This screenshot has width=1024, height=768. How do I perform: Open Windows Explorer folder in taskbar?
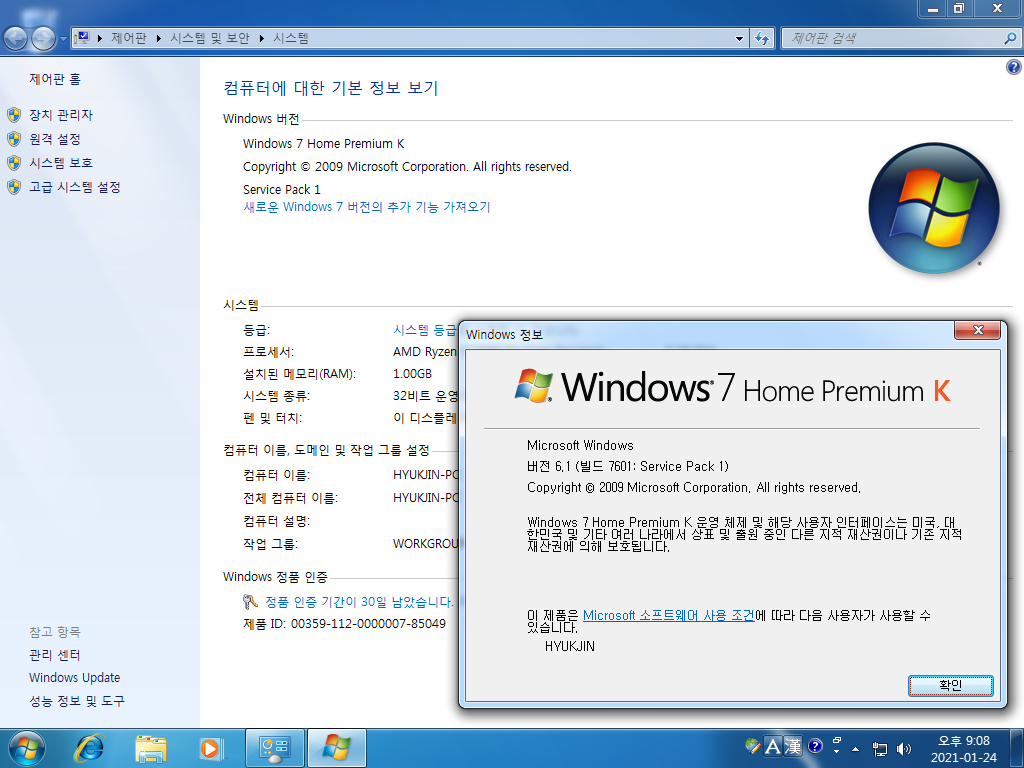150,748
